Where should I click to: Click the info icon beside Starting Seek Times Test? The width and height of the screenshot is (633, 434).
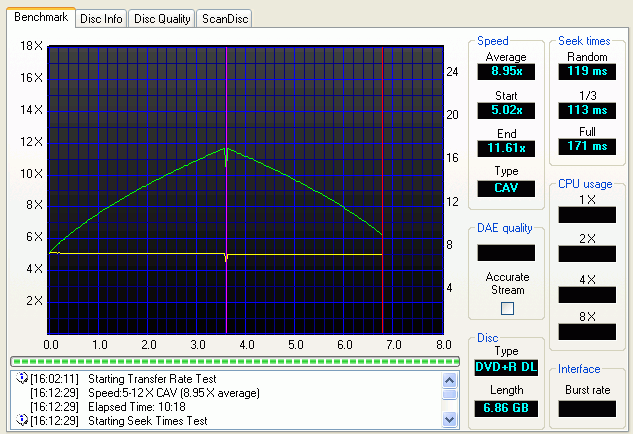pos(21,420)
